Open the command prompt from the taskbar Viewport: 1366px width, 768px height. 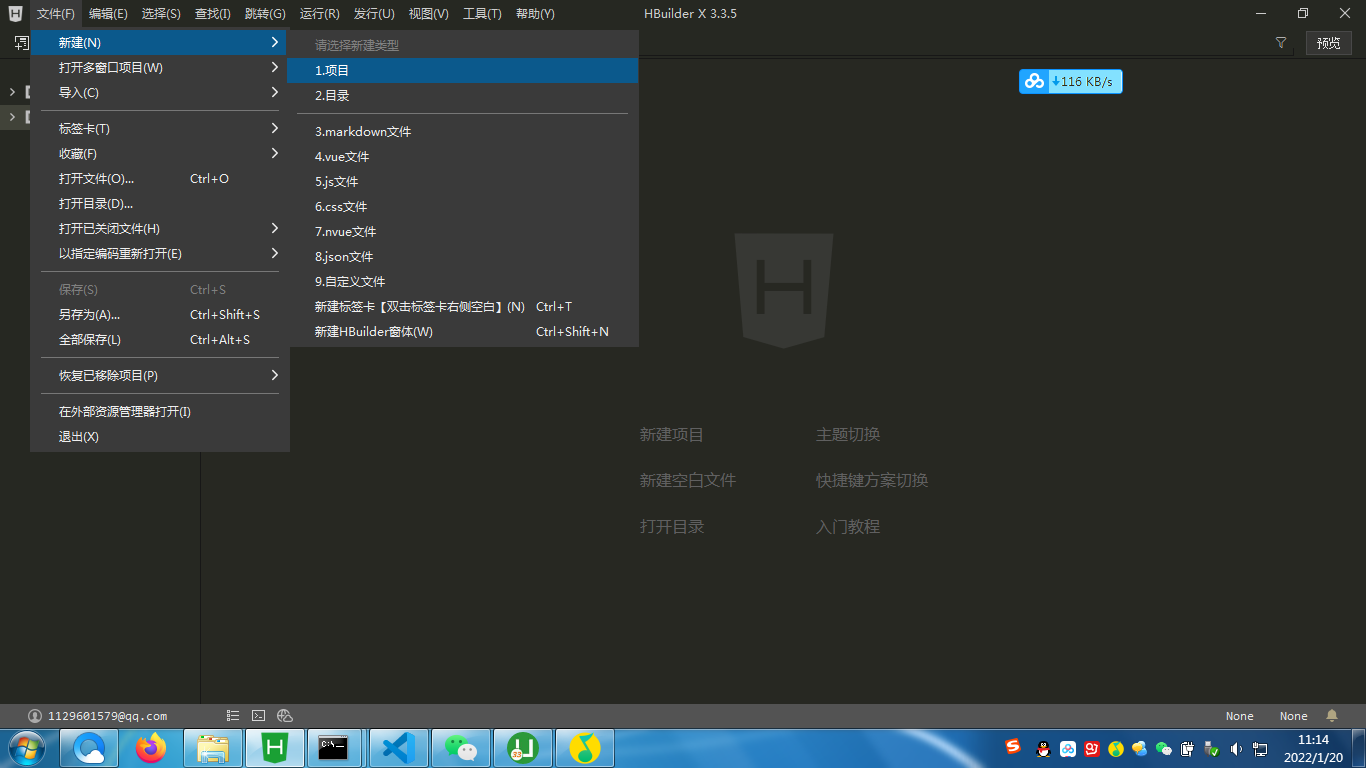coord(337,748)
